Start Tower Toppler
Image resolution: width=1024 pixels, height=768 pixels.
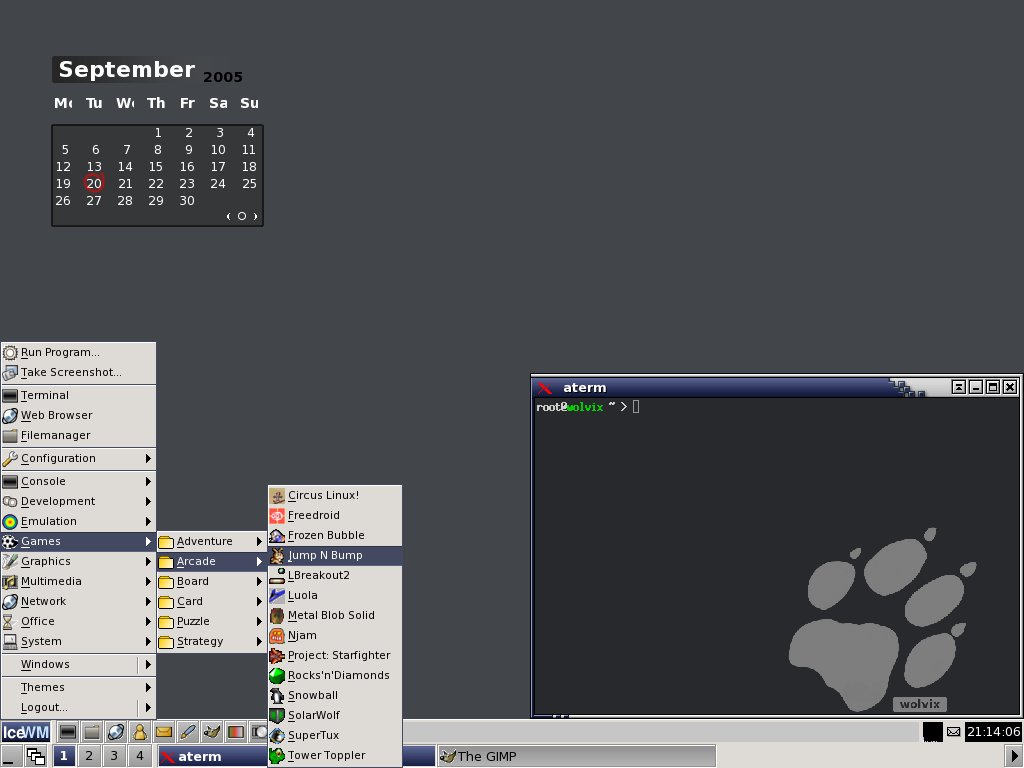pyautogui.click(x=334, y=756)
